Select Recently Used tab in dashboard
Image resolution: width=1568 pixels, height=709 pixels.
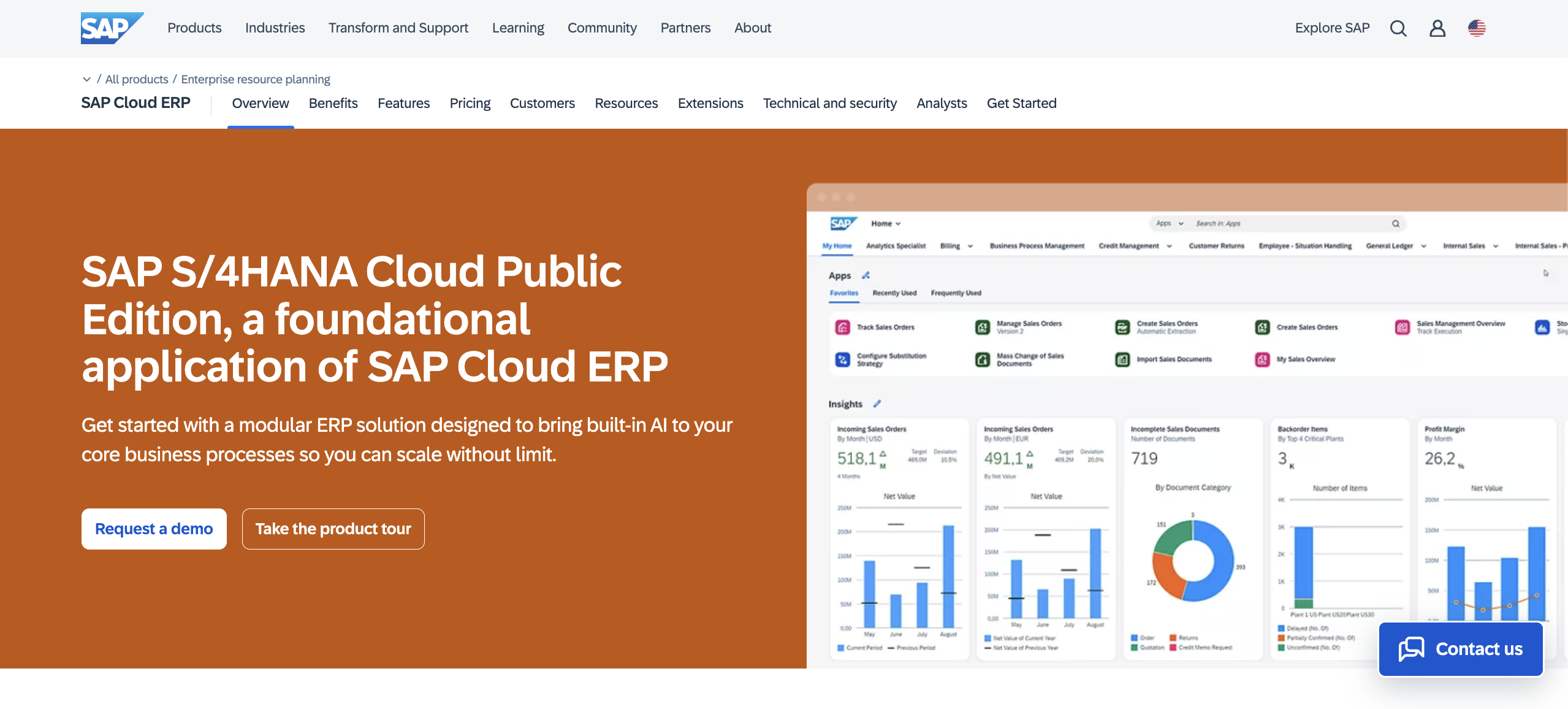tap(894, 293)
